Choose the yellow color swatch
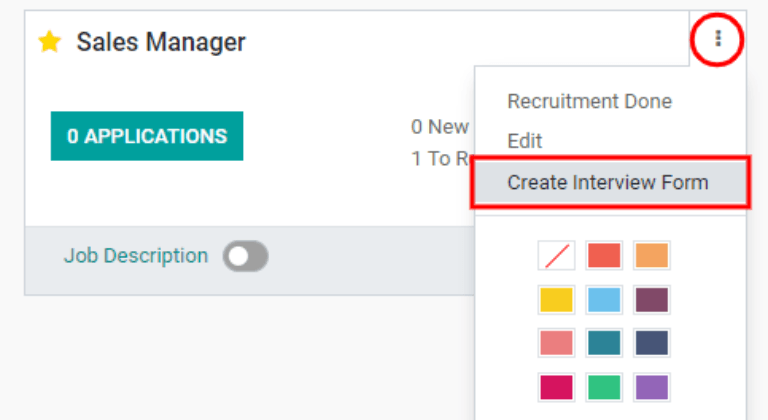Image resolution: width=768 pixels, height=420 pixels. pyautogui.click(x=556, y=299)
